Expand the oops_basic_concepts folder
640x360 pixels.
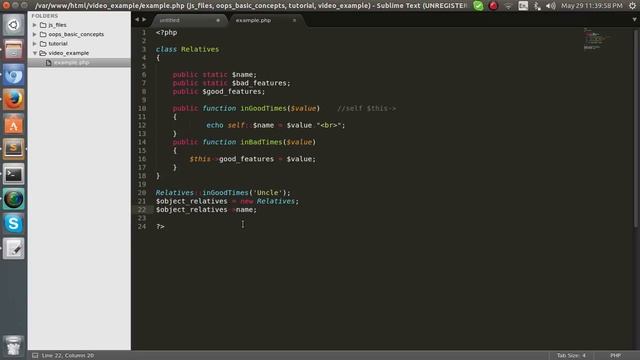click(35, 34)
